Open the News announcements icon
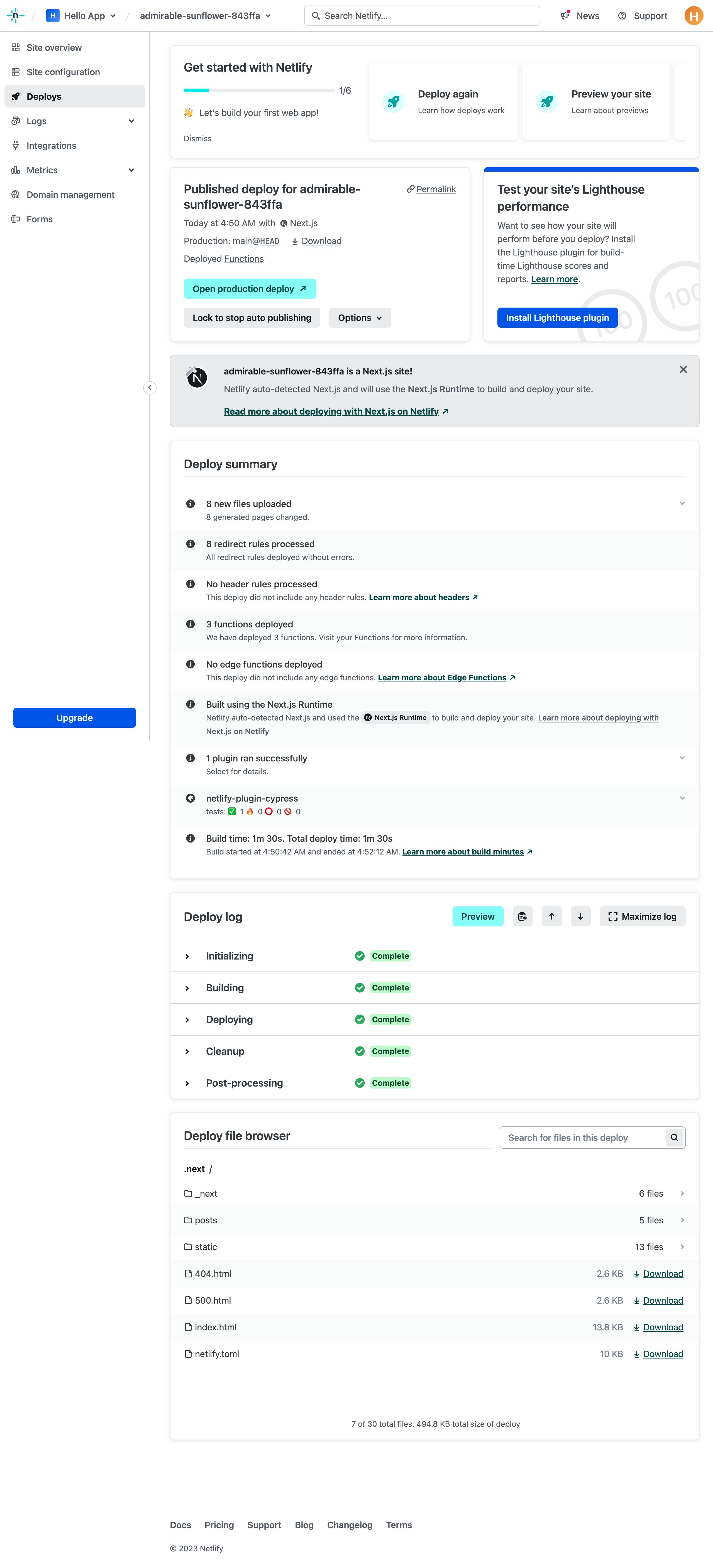The image size is (713, 1568). 565,16
